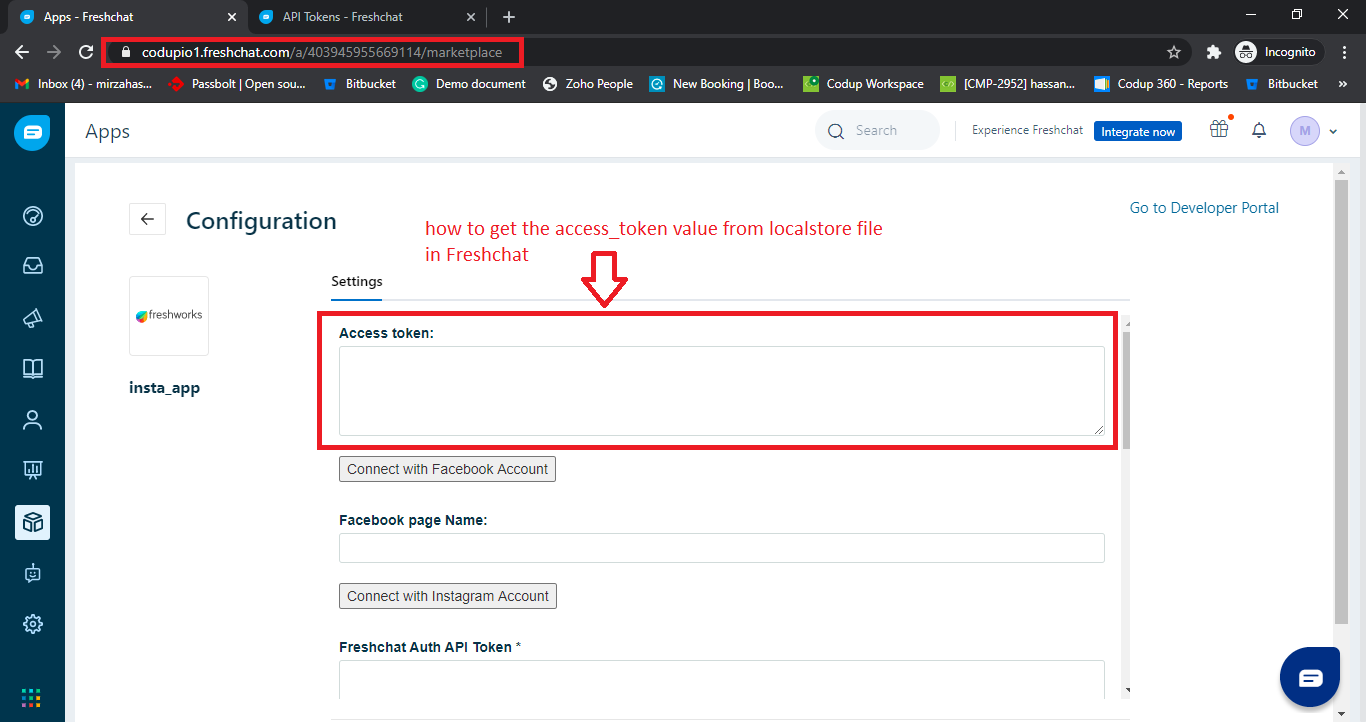Bookmark this page with the star icon
Screen dimensions: 1366x722
[x=1174, y=52]
